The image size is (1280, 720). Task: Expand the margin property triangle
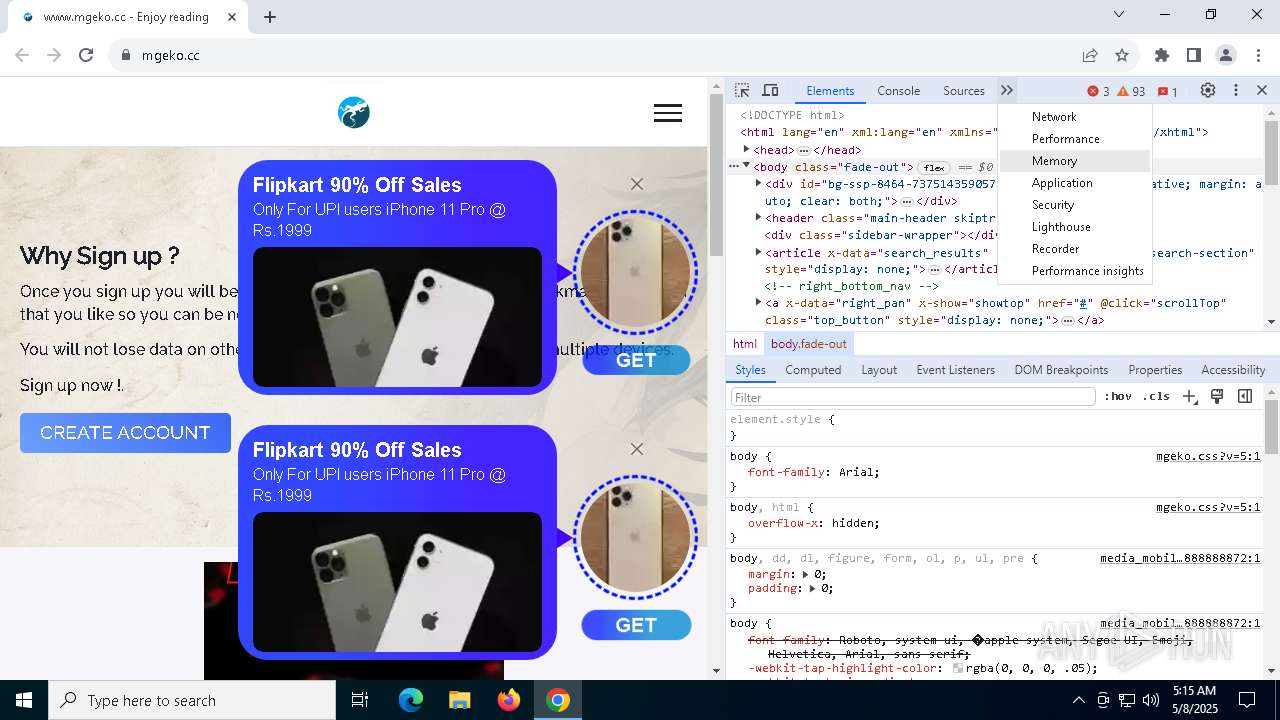coord(806,575)
